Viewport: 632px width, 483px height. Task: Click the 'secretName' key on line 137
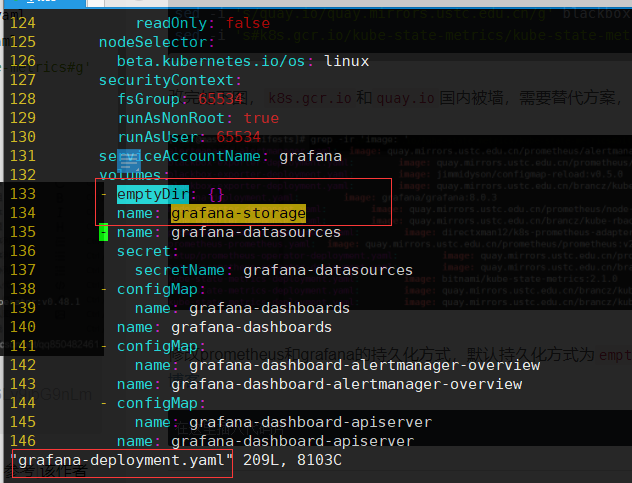(180, 270)
